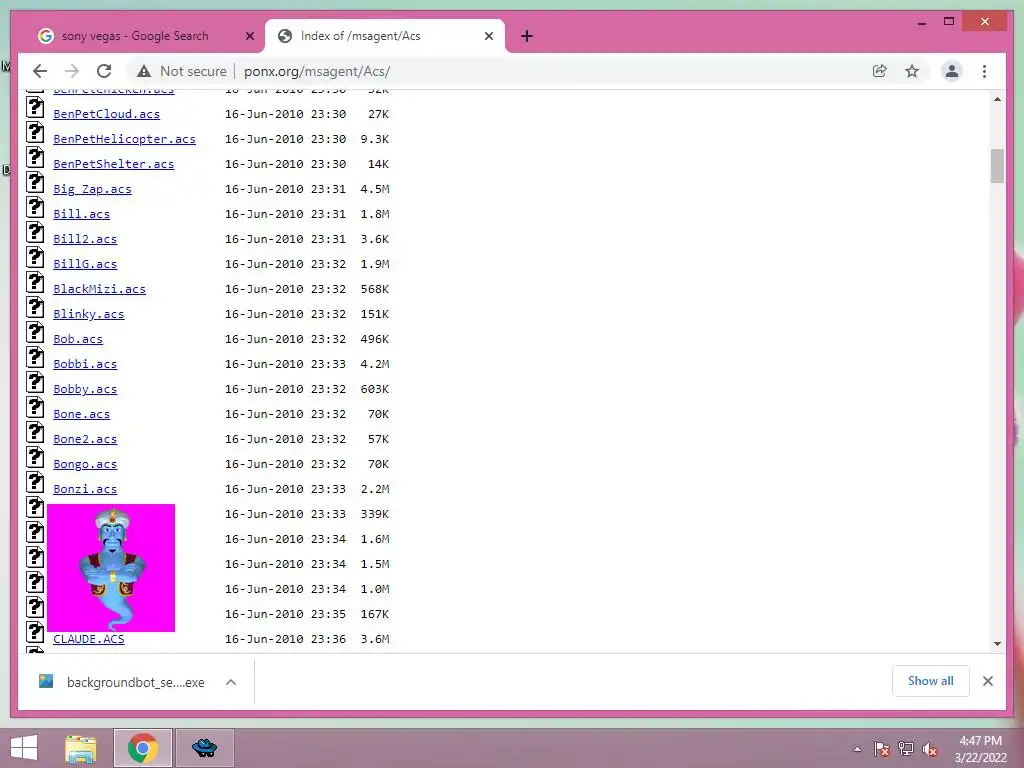Image resolution: width=1024 pixels, height=768 pixels.
Task: Click the forward navigation arrow
Action: pos(72,71)
